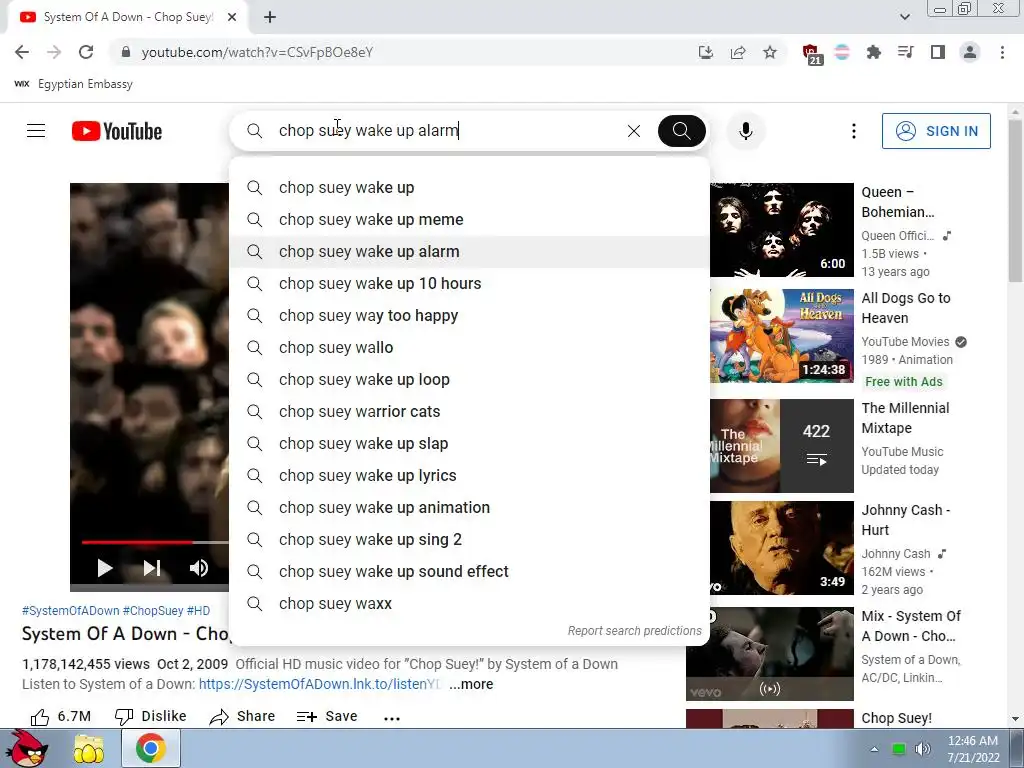Open All Dogs Go to Heaven thumbnail

(x=782, y=336)
